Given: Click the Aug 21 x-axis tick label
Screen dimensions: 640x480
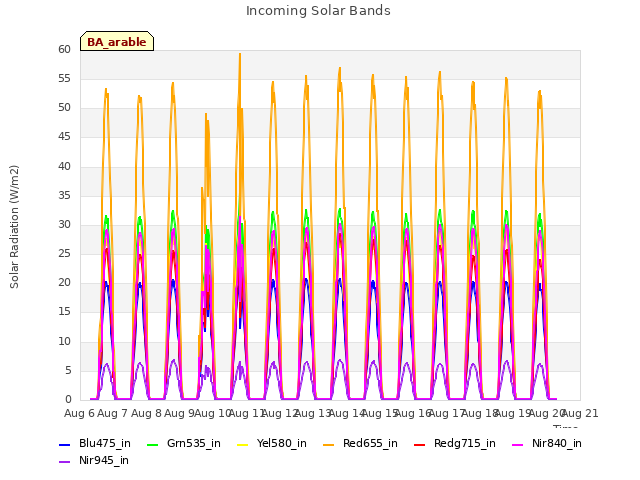Looking at the screenshot, I should (x=580, y=414).
